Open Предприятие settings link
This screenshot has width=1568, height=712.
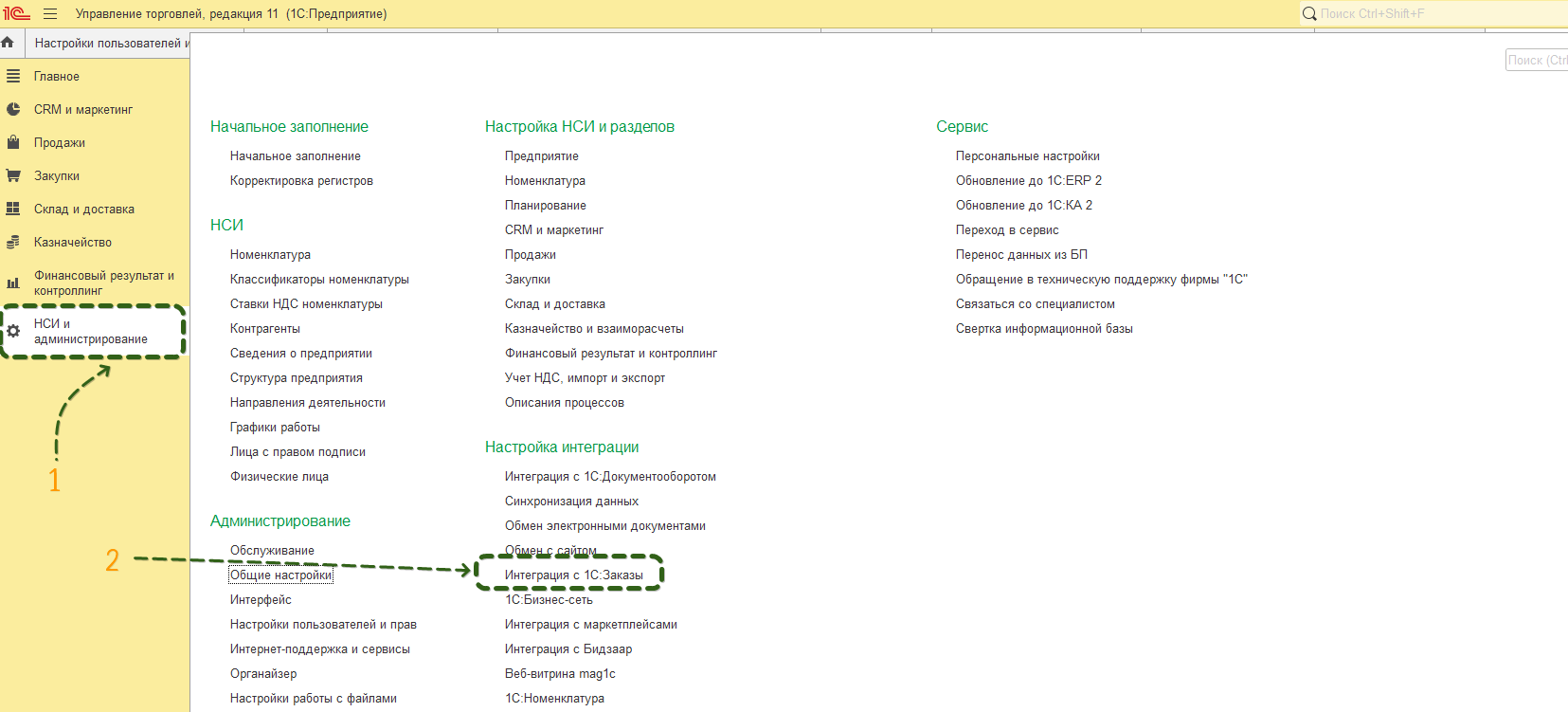tap(542, 155)
